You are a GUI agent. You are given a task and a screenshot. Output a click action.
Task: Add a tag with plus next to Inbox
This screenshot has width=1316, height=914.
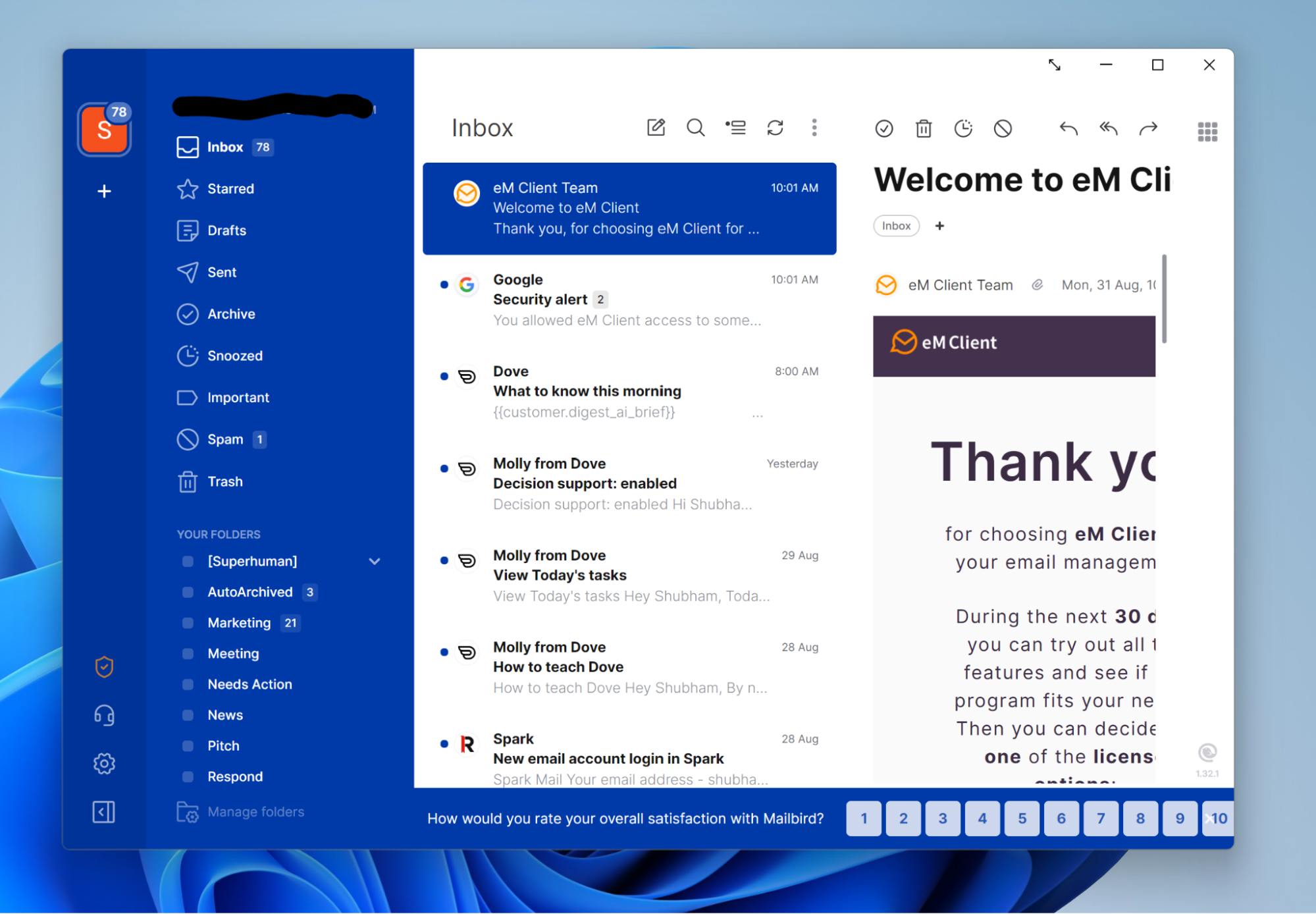[939, 226]
